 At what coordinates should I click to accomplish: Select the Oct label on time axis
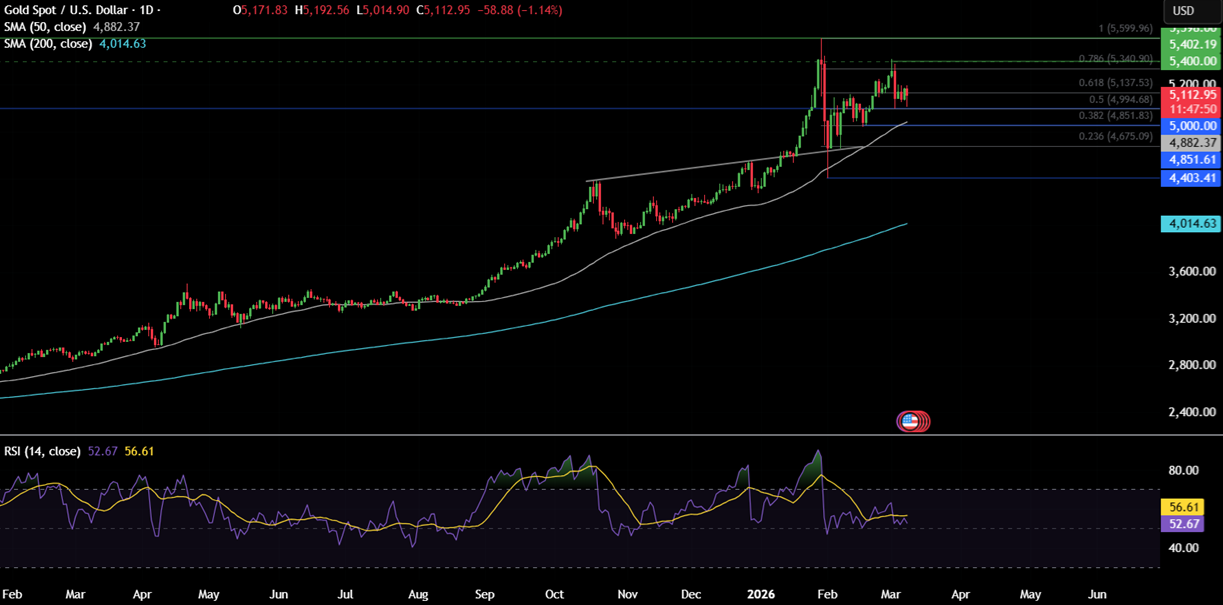click(555, 593)
